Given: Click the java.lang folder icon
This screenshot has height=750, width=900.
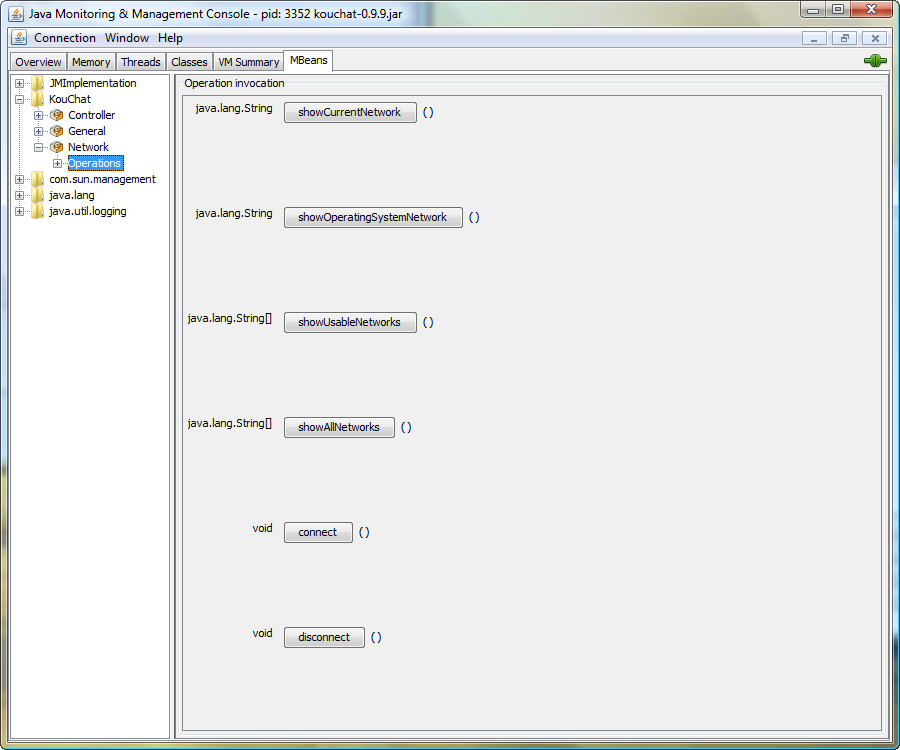Looking at the screenshot, I should 37,195.
